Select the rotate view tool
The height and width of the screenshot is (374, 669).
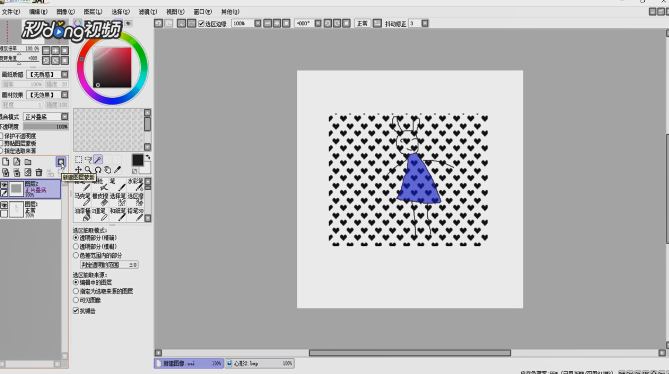(98, 170)
